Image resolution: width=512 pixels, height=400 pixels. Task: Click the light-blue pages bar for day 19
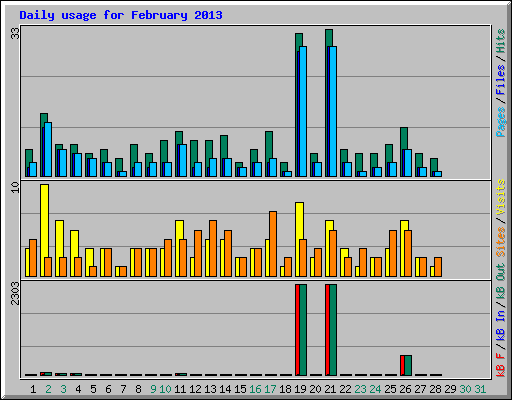click(303, 111)
